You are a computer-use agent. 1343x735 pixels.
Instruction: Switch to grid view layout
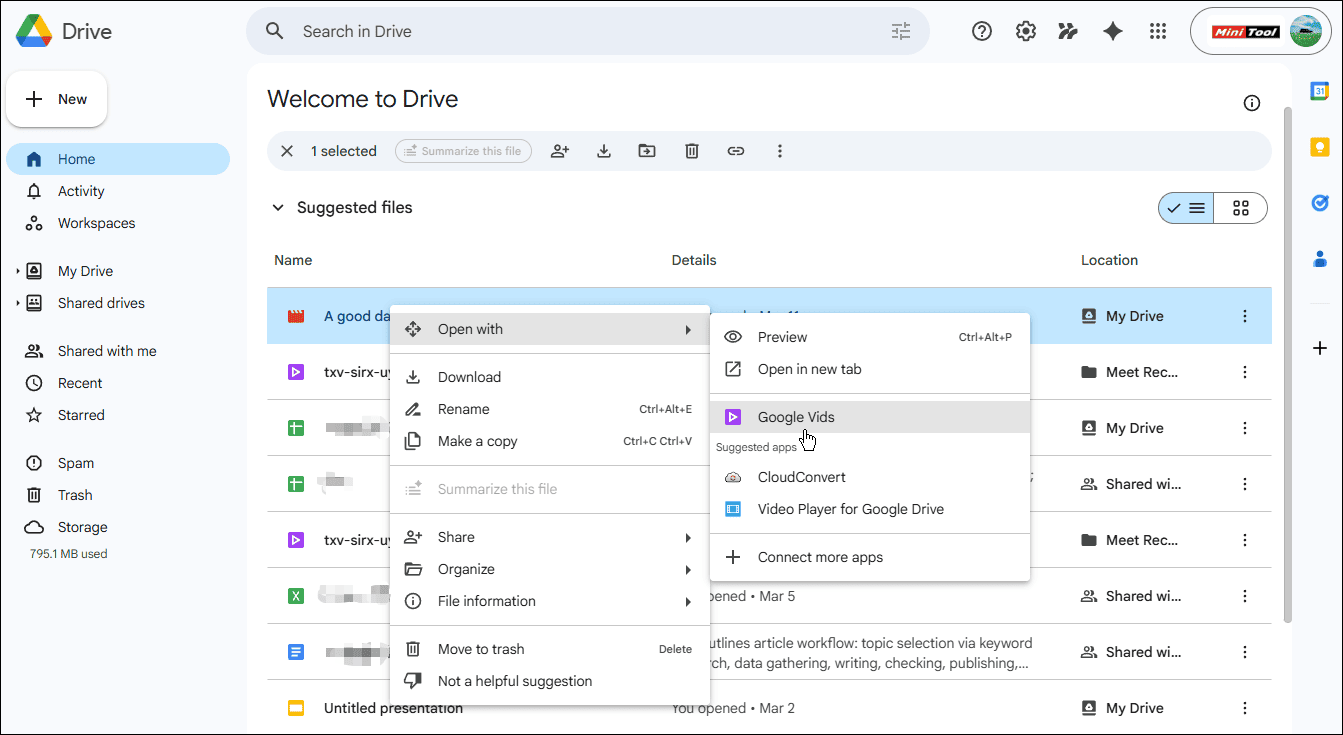[x=1240, y=208]
